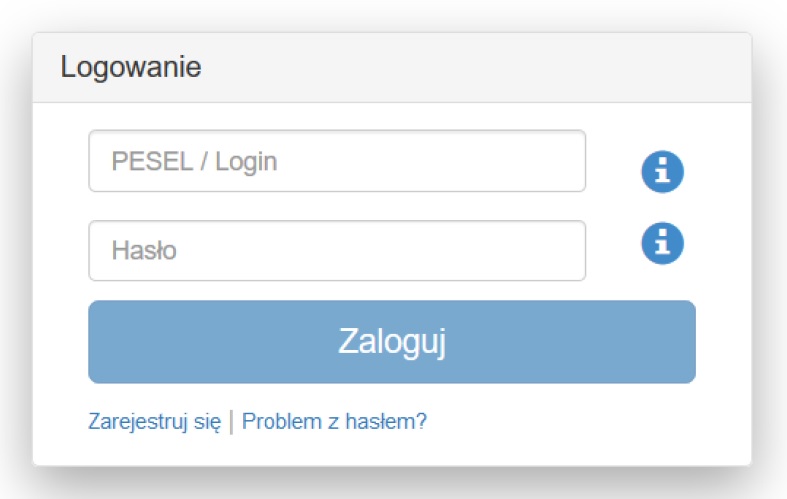
Task: Place cursor in the password text box
Action: point(337,251)
